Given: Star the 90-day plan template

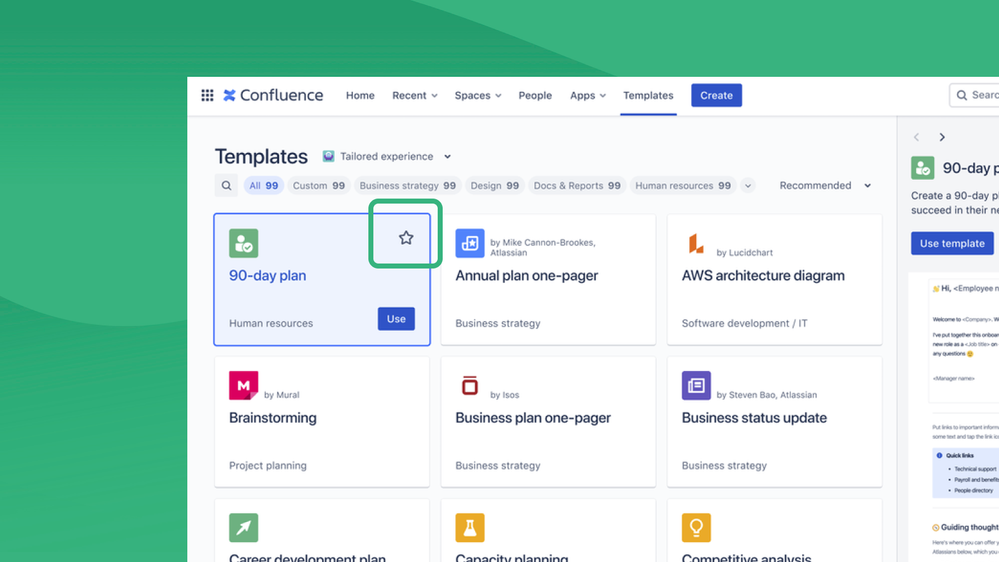Looking at the screenshot, I should pos(406,238).
